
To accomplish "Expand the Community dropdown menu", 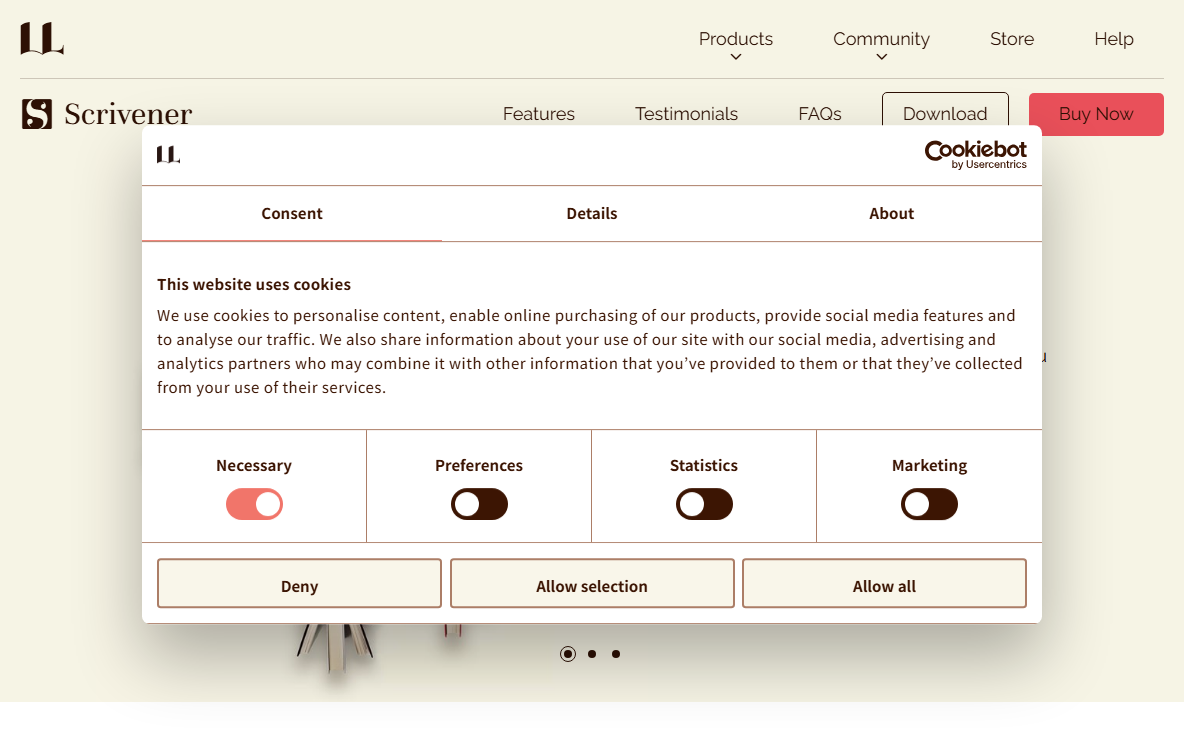I will tap(881, 44).
